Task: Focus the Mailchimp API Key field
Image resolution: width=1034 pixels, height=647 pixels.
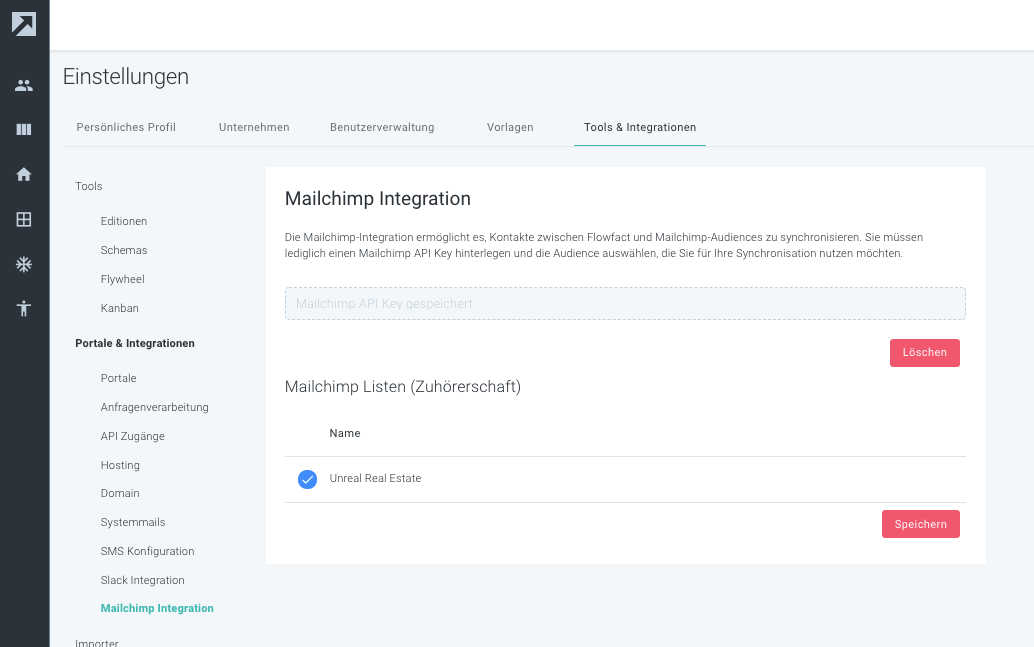Action: [x=625, y=303]
